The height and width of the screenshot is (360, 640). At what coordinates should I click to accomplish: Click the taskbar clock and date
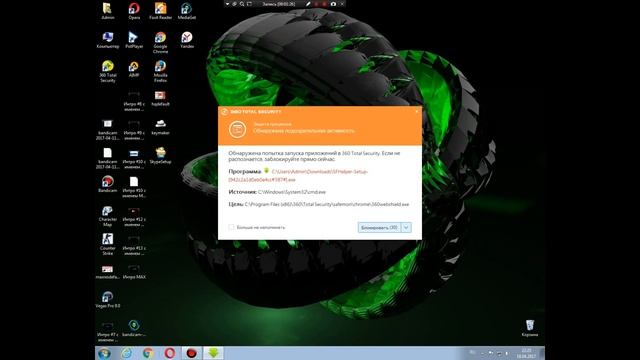527,353
